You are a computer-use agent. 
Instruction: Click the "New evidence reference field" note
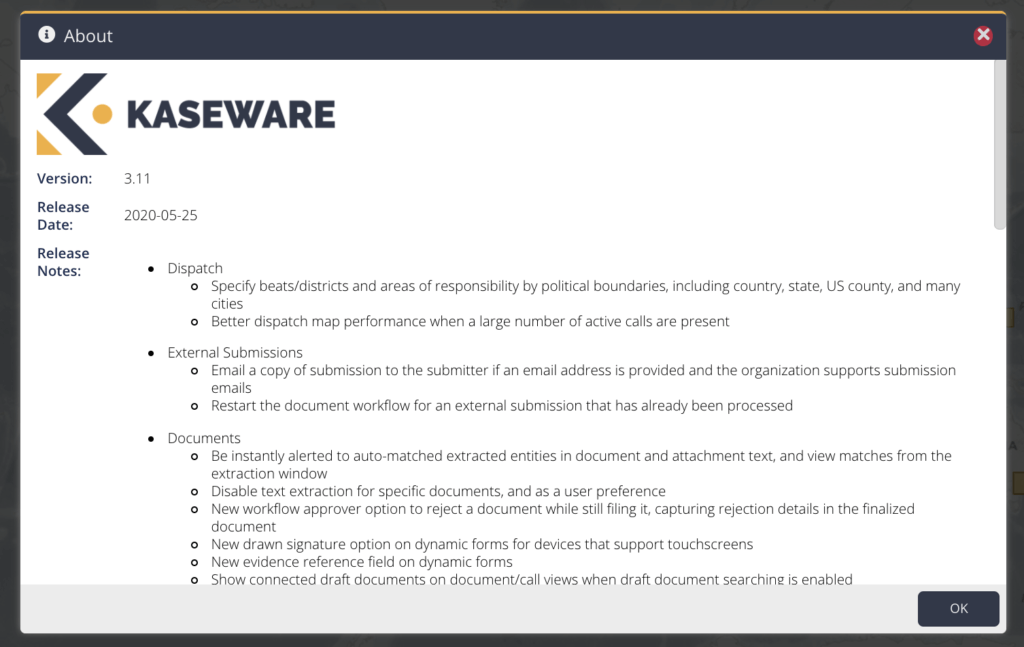pyautogui.click(x=361, y=562)
